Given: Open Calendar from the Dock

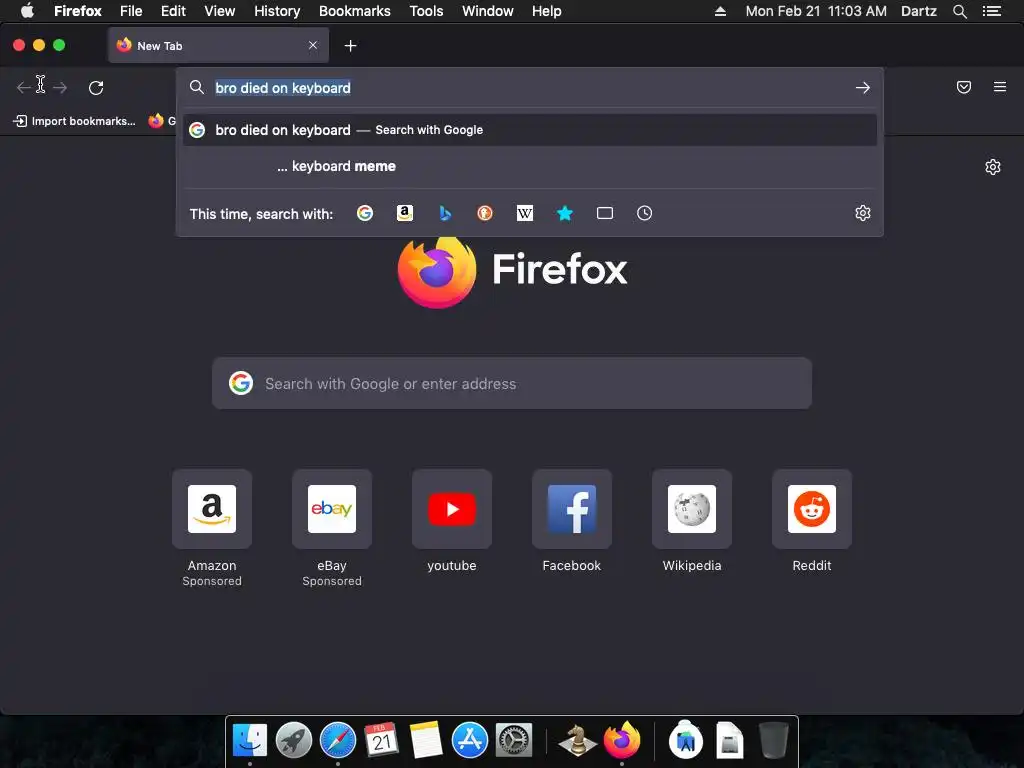Looking at the screenshot, I should point(381,741).
